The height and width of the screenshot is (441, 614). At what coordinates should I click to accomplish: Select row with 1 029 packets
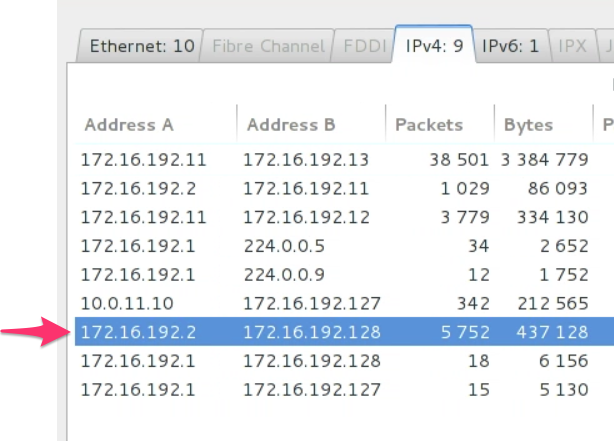click(344, 188)
